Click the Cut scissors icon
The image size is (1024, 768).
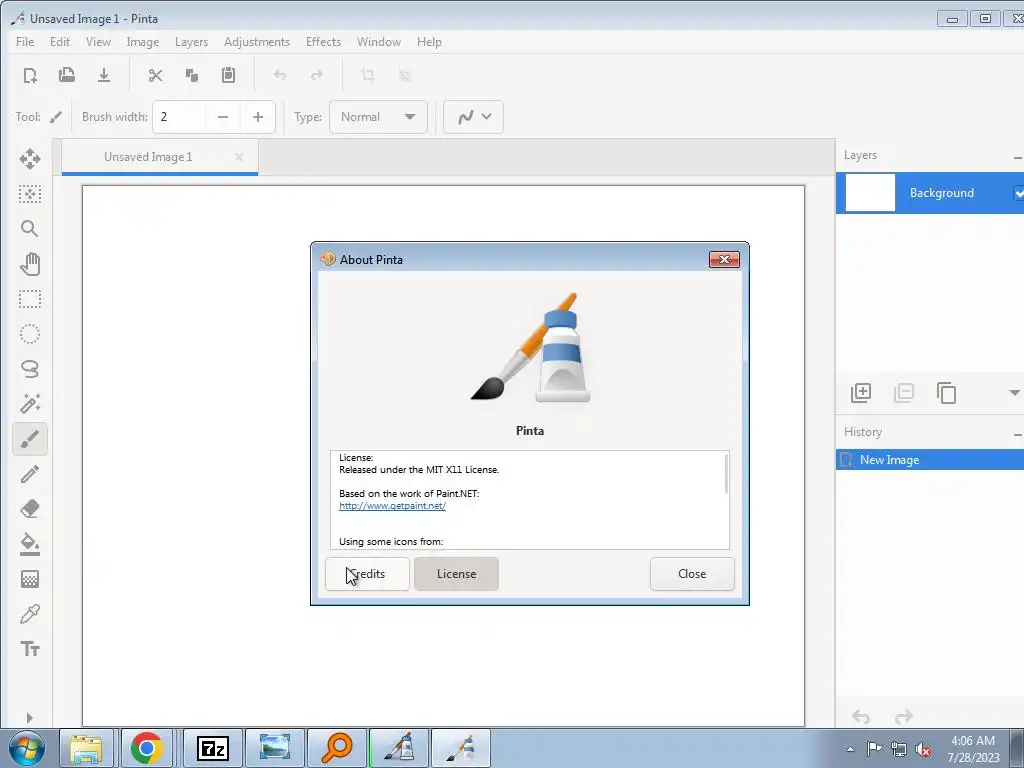[x=155, y=75]
